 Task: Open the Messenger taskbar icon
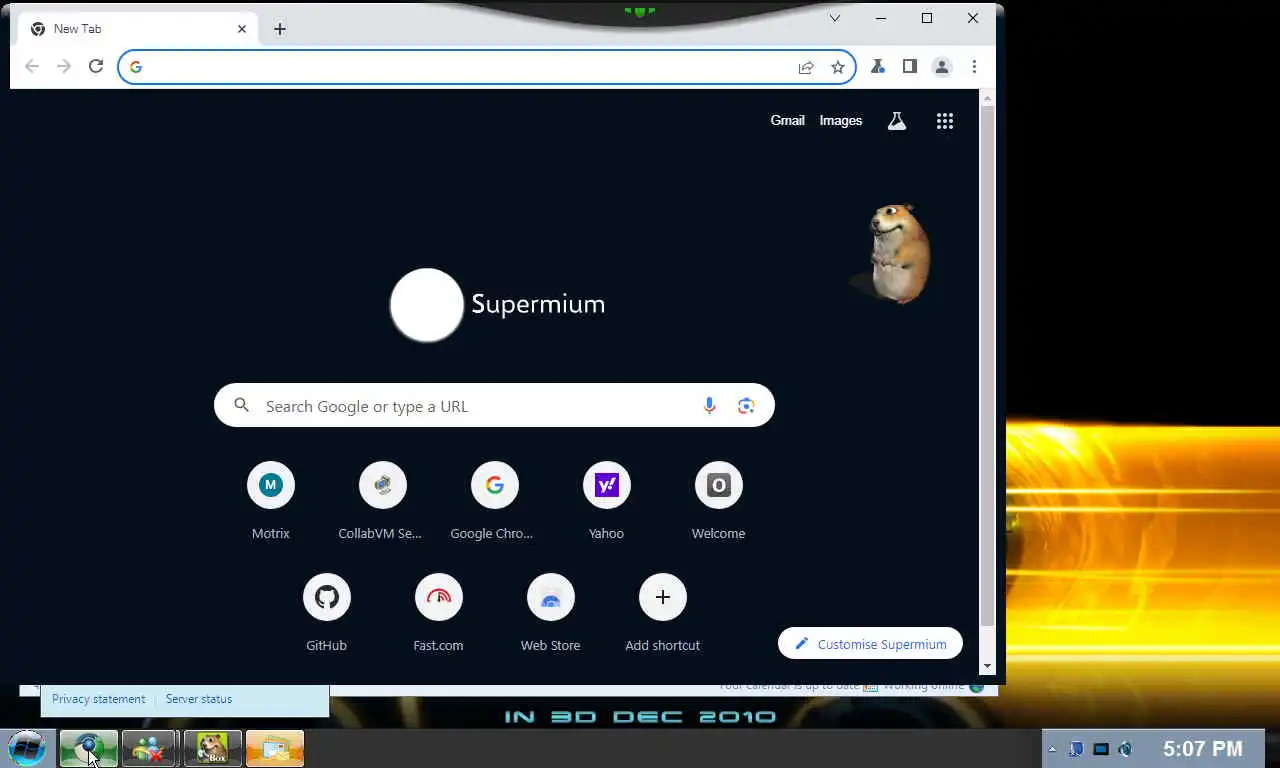150,748
